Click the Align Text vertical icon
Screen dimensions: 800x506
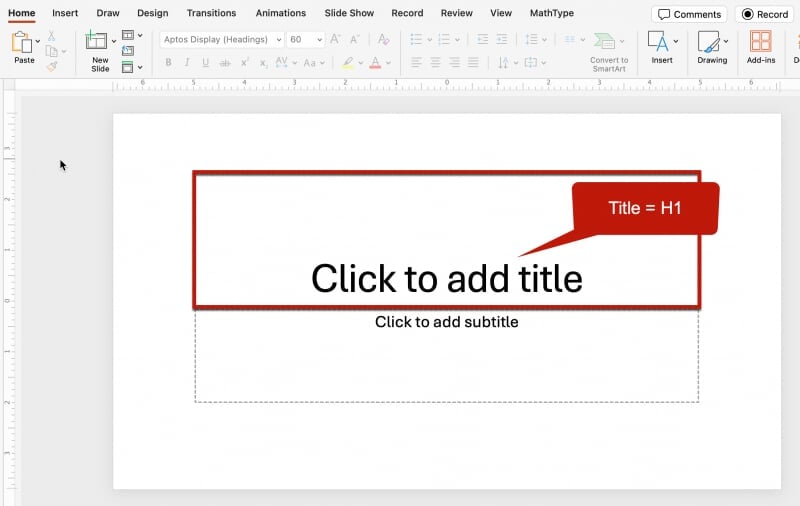pyautogui.click(x=531, y=63)
